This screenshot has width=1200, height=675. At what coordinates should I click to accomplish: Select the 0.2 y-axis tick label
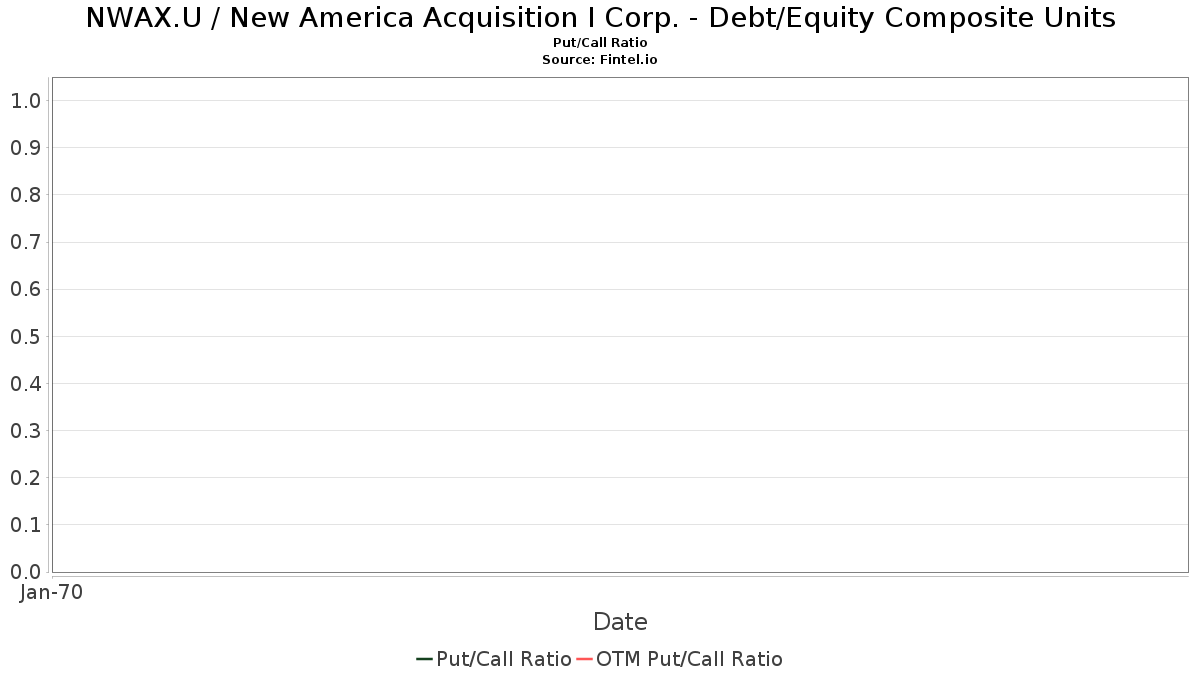25,478
